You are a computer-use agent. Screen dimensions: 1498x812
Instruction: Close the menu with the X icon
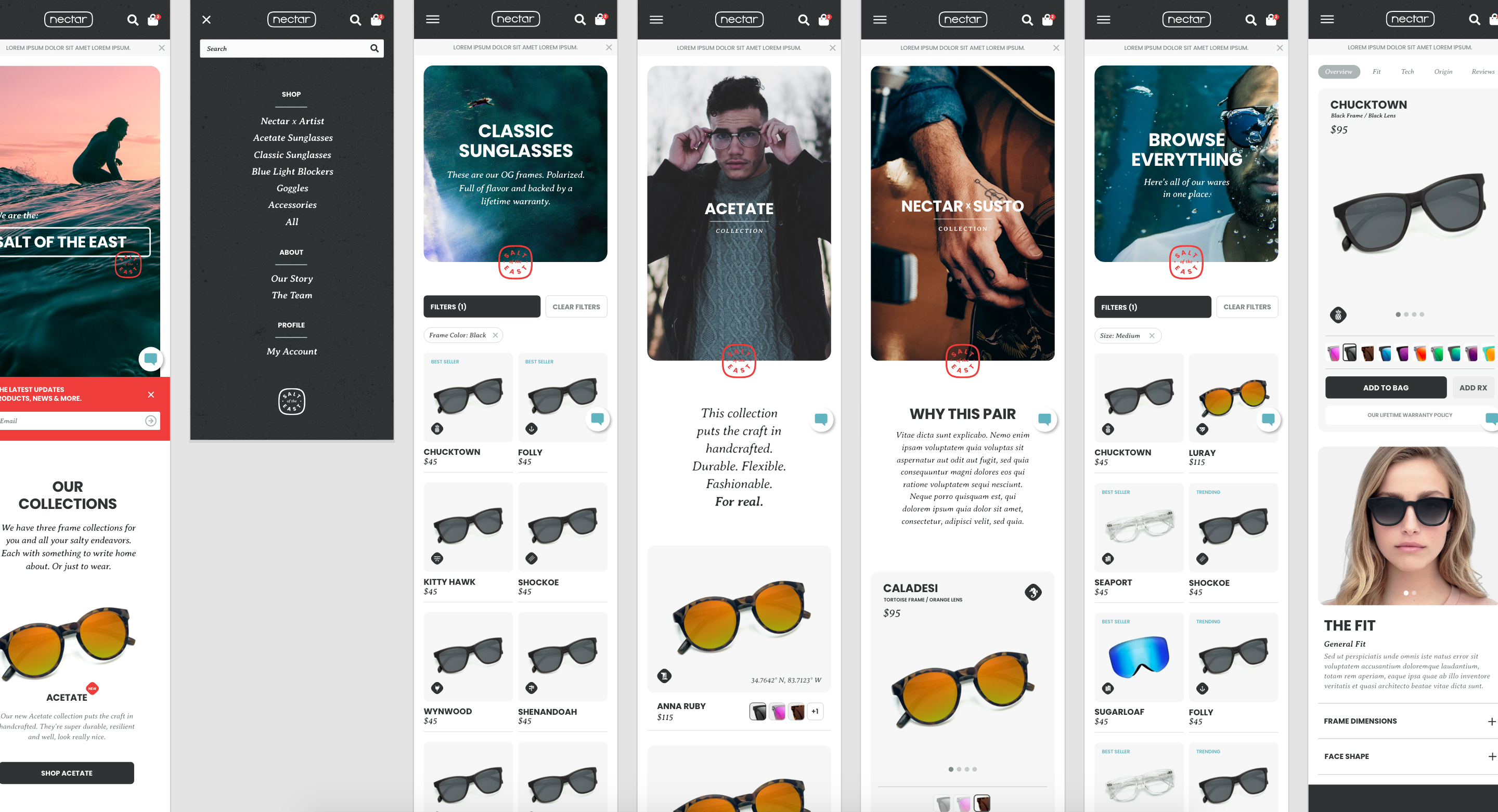pos(206,20)
